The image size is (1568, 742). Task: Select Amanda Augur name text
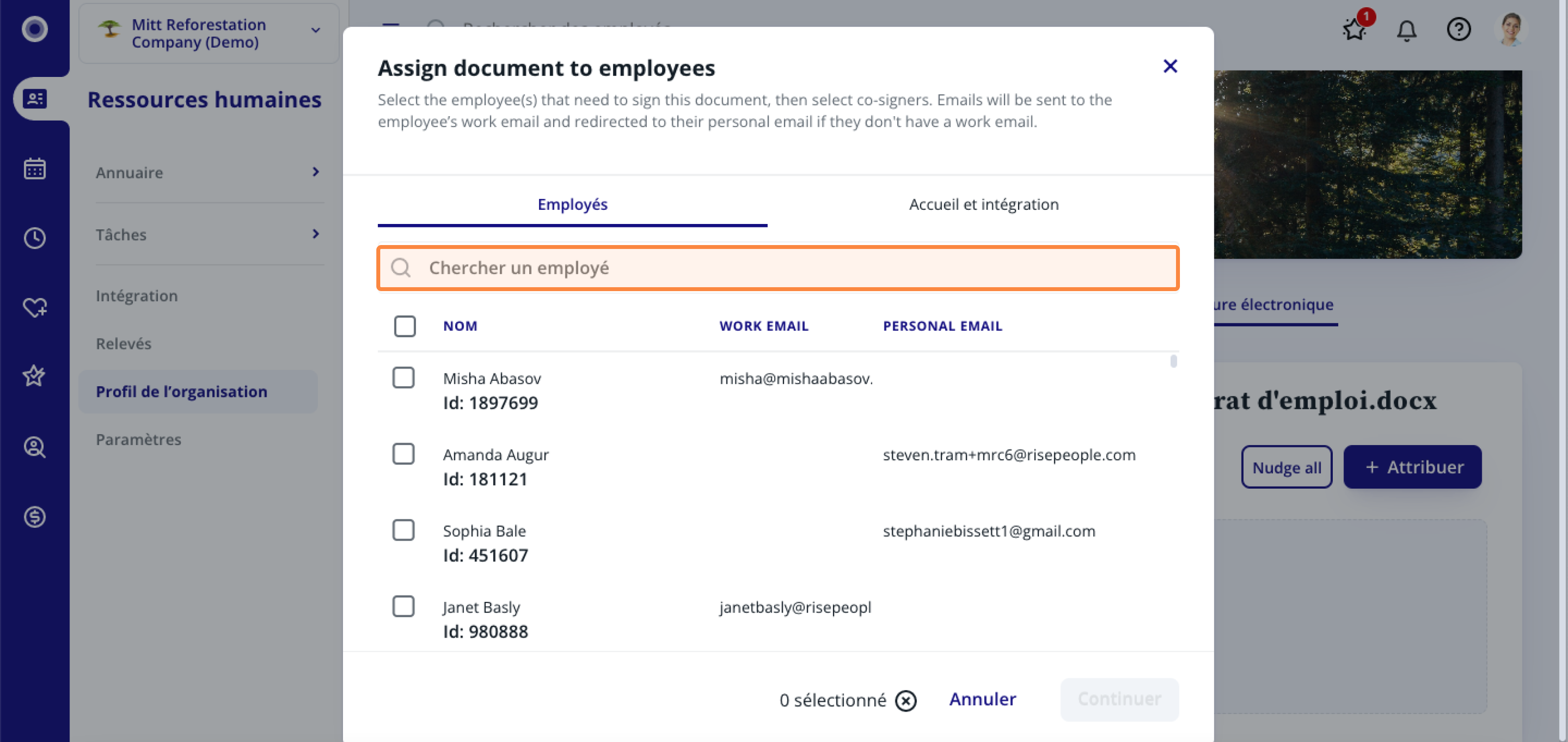tap(495, 455)
